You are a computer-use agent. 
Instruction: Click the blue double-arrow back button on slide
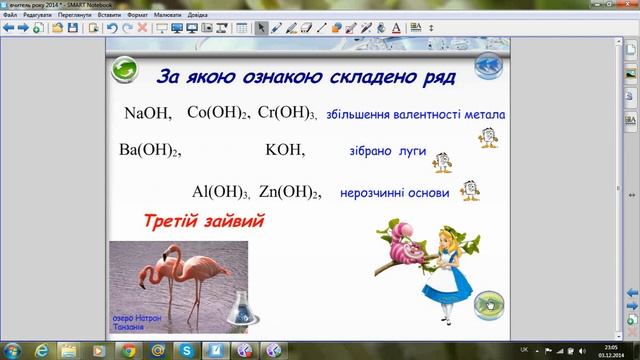pyautogui.click(x=489, y=65)
